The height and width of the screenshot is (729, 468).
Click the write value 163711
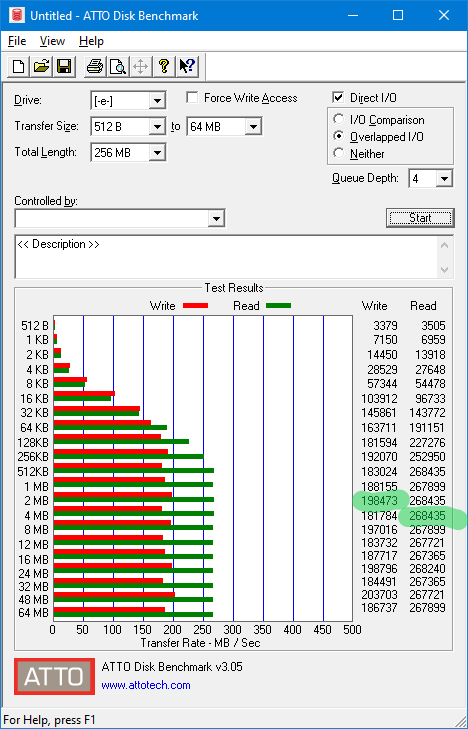(x=380, y=428)
